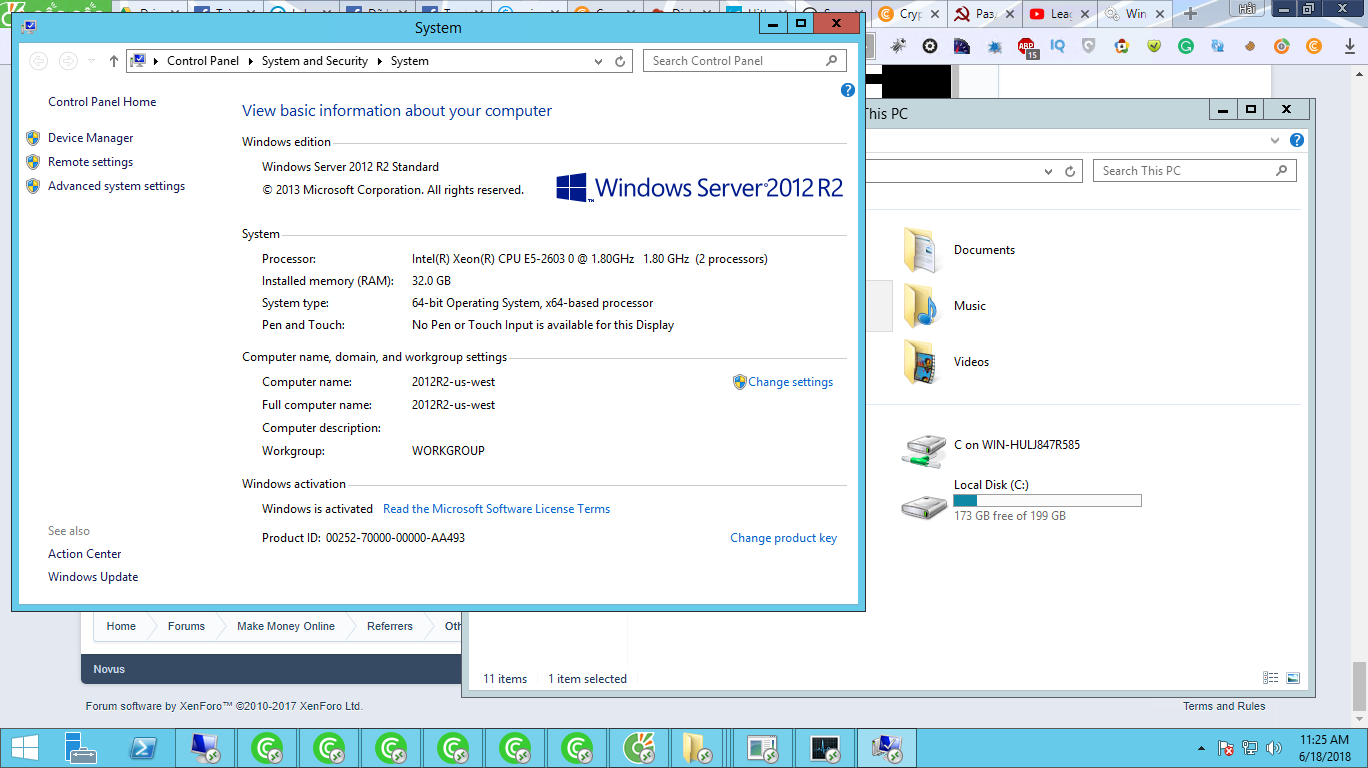Click the Local Disk (C:) usage bar

coord(1047,500)
